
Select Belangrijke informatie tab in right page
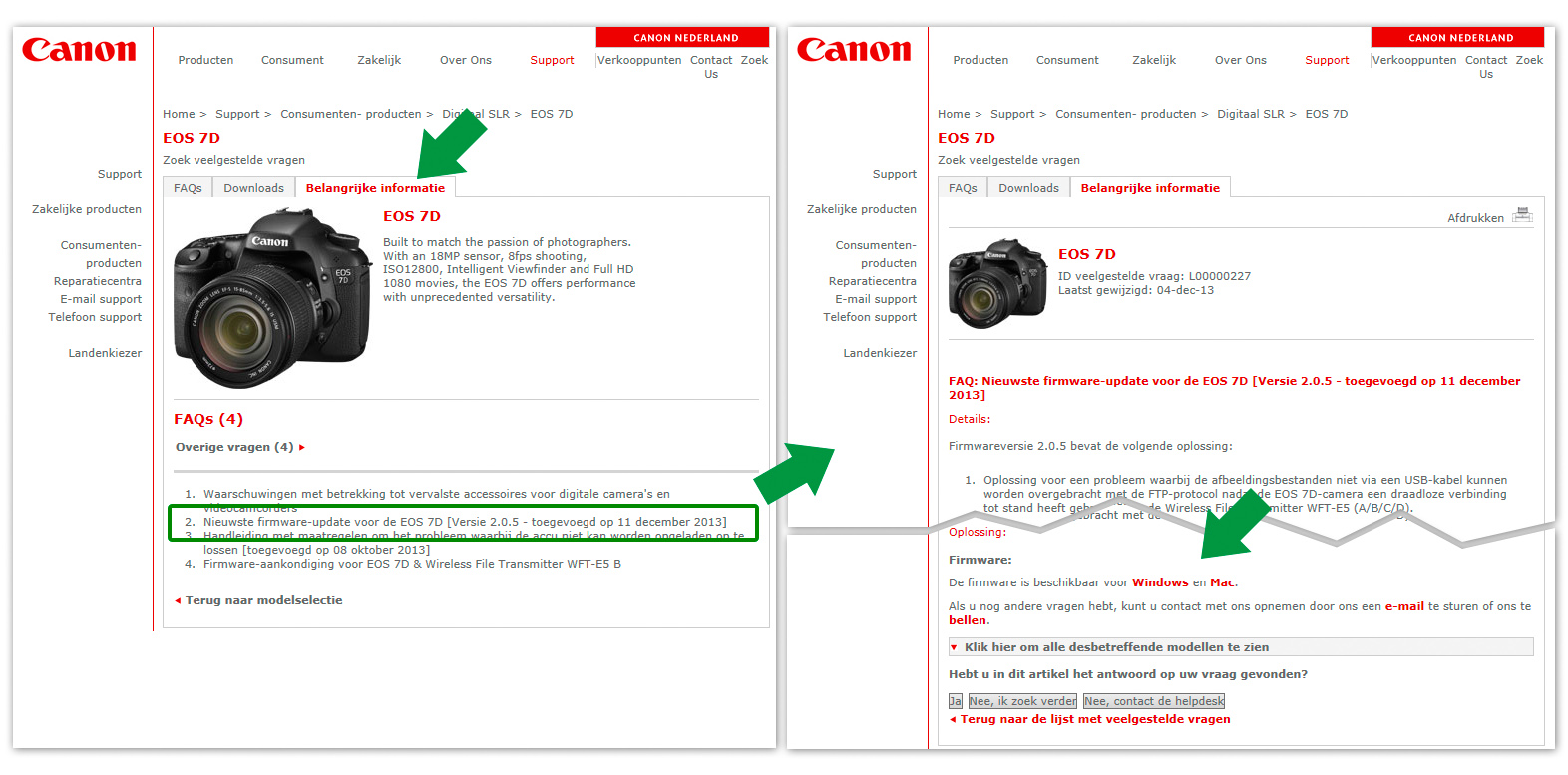click(x=1150, y=188)
